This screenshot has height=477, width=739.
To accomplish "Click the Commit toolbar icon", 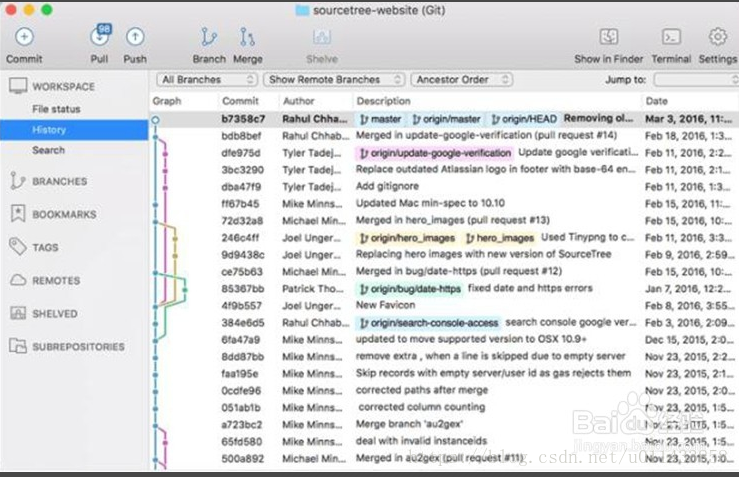I will click(x=24, y=37).
